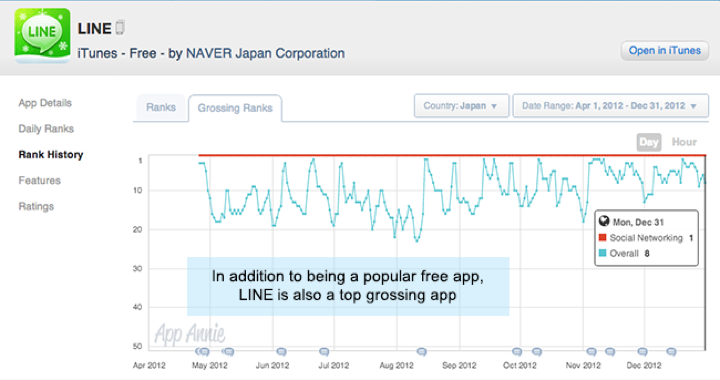Click the globe icon in Dec 31 tooltip
720x380 pixels.
pyautogui.click(x=604, y=221)
